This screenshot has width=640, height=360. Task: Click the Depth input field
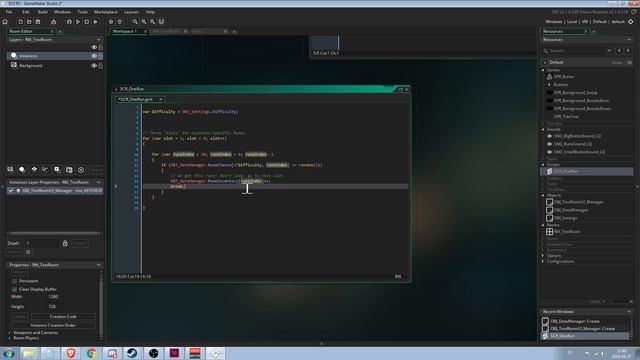pyautogui.click(x=41, y=243)
